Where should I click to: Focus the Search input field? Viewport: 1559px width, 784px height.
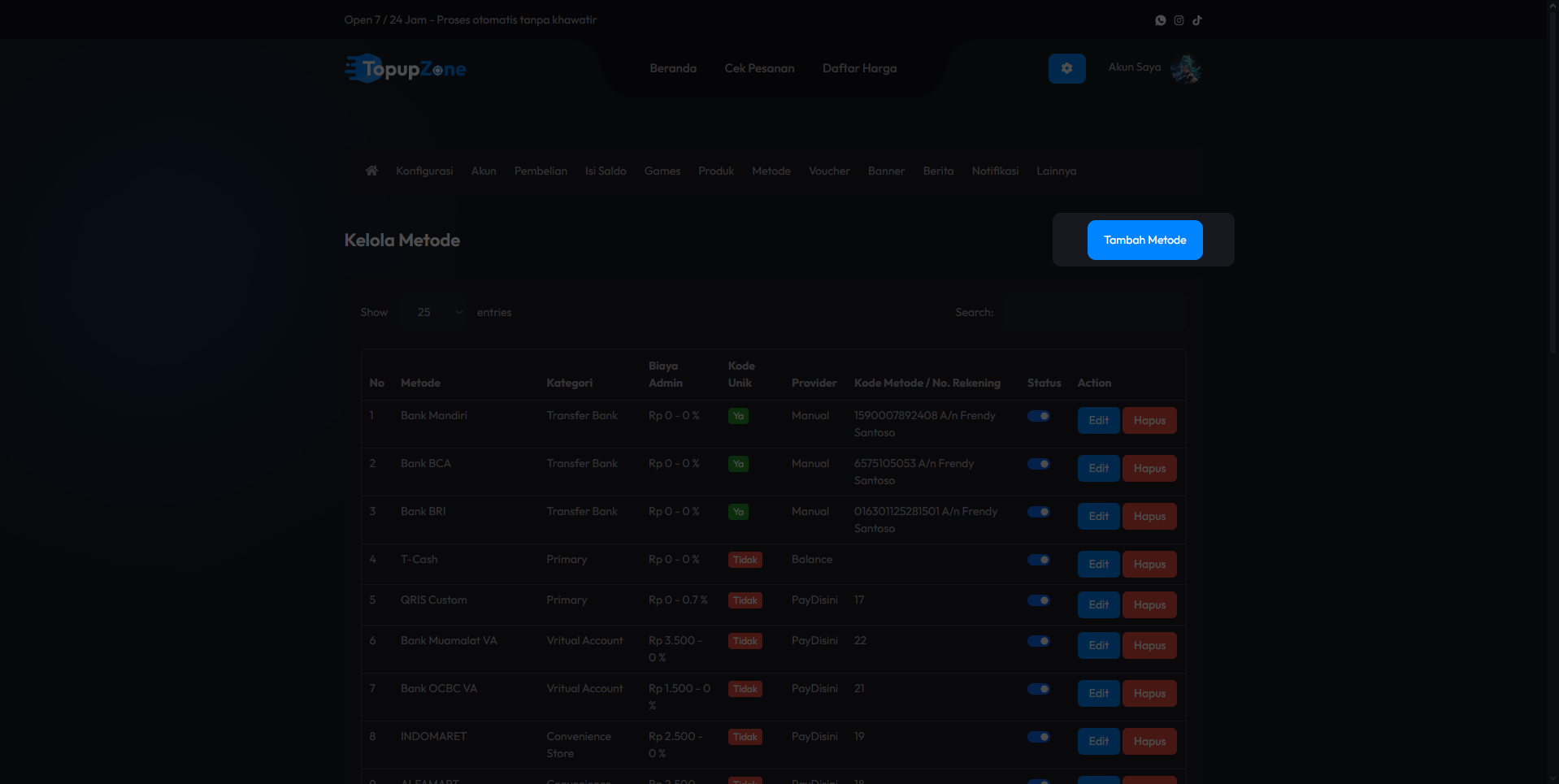1094,312
